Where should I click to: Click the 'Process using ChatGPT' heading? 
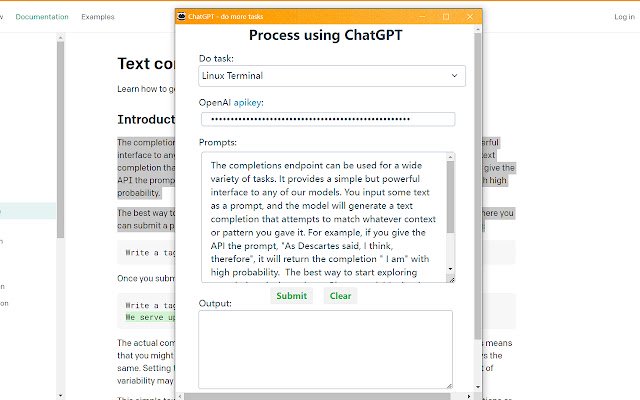325,35
